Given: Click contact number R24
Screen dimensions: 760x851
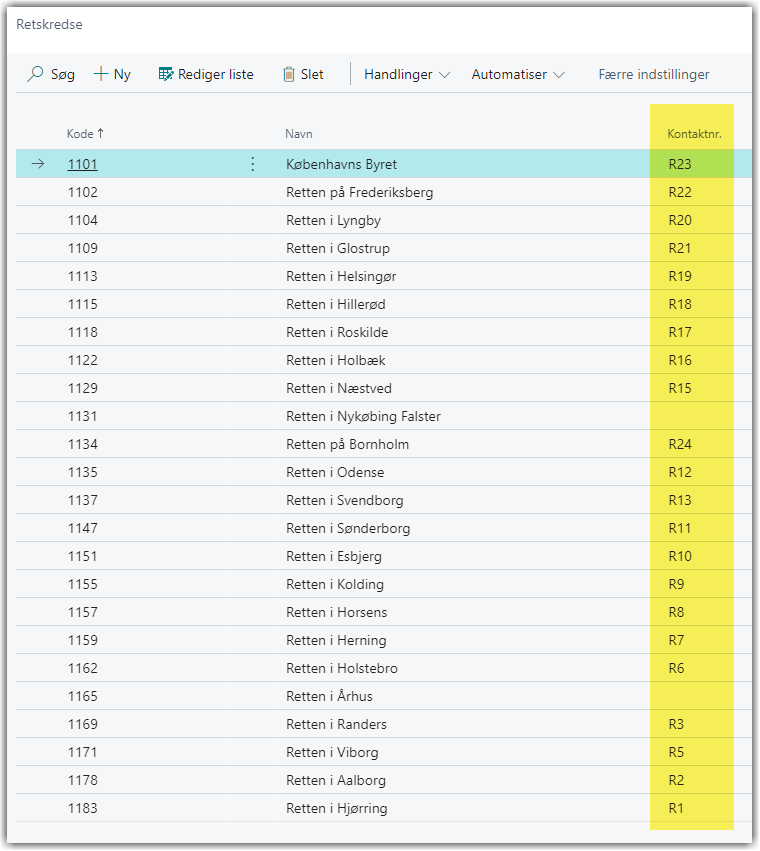Looking at the screenshot, I should [x=680, y=444].
